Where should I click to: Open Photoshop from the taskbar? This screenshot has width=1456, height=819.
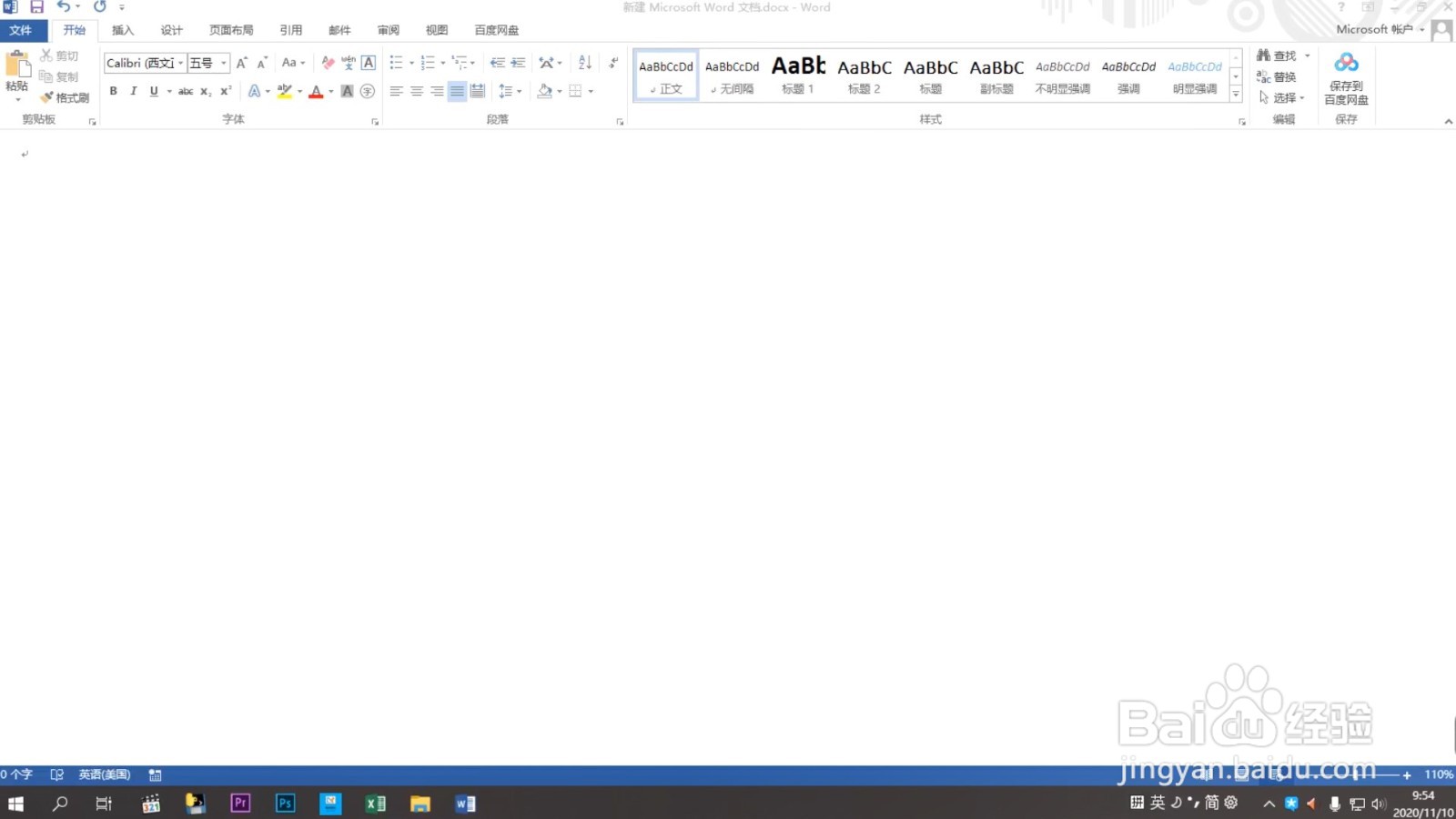[x=285, y=803]
